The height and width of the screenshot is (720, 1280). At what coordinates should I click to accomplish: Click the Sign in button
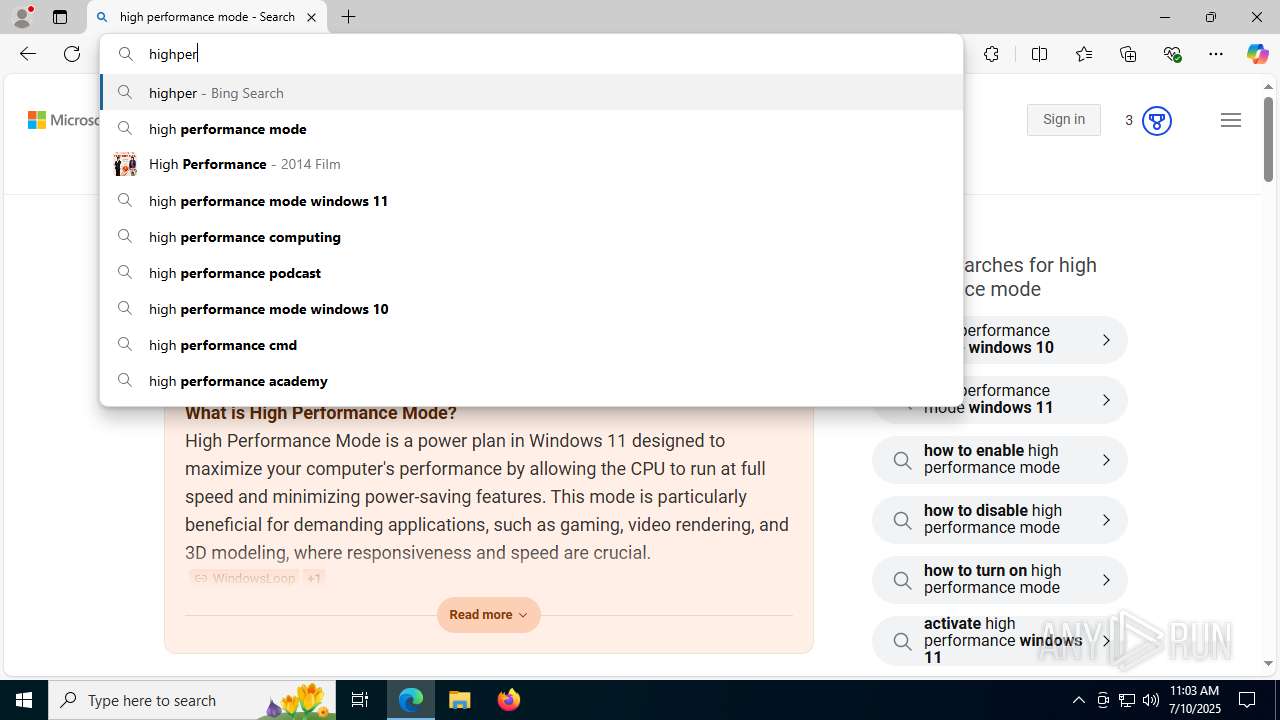[1063, 120]
